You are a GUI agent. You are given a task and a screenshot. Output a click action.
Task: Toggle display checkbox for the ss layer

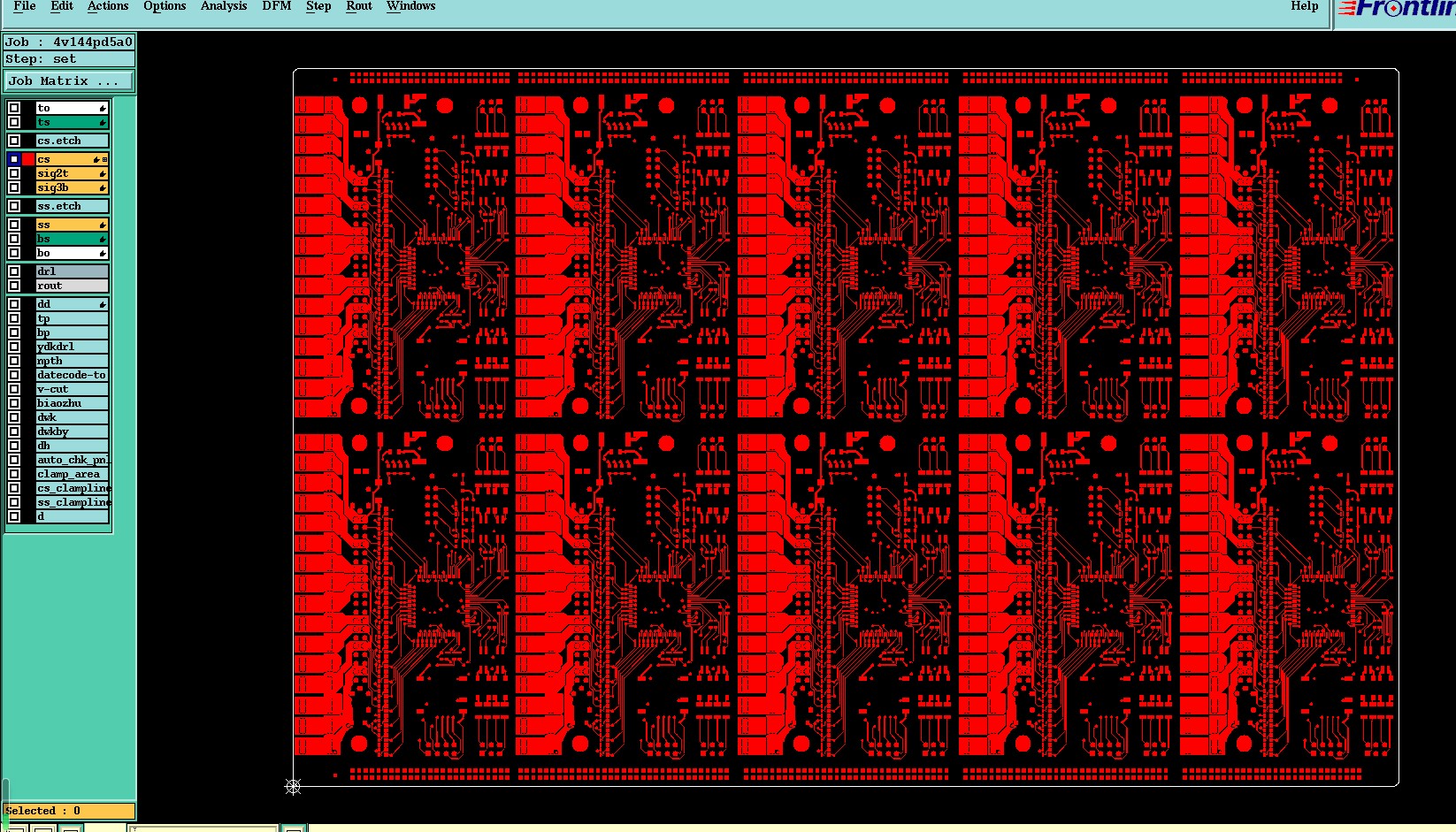14,225
